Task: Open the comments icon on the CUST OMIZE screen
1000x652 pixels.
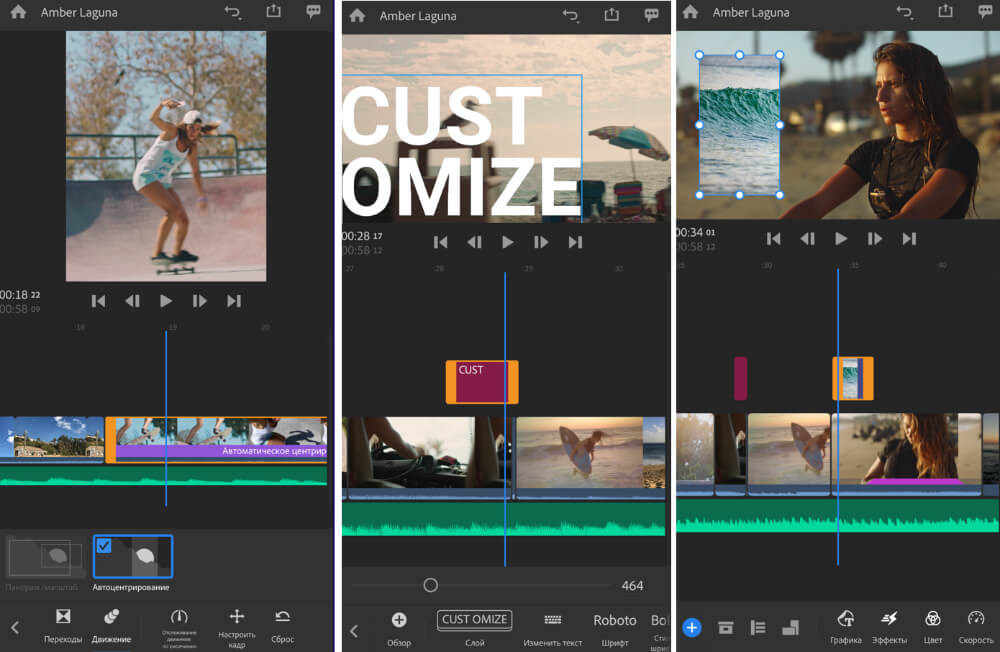Action: [651, 15]
